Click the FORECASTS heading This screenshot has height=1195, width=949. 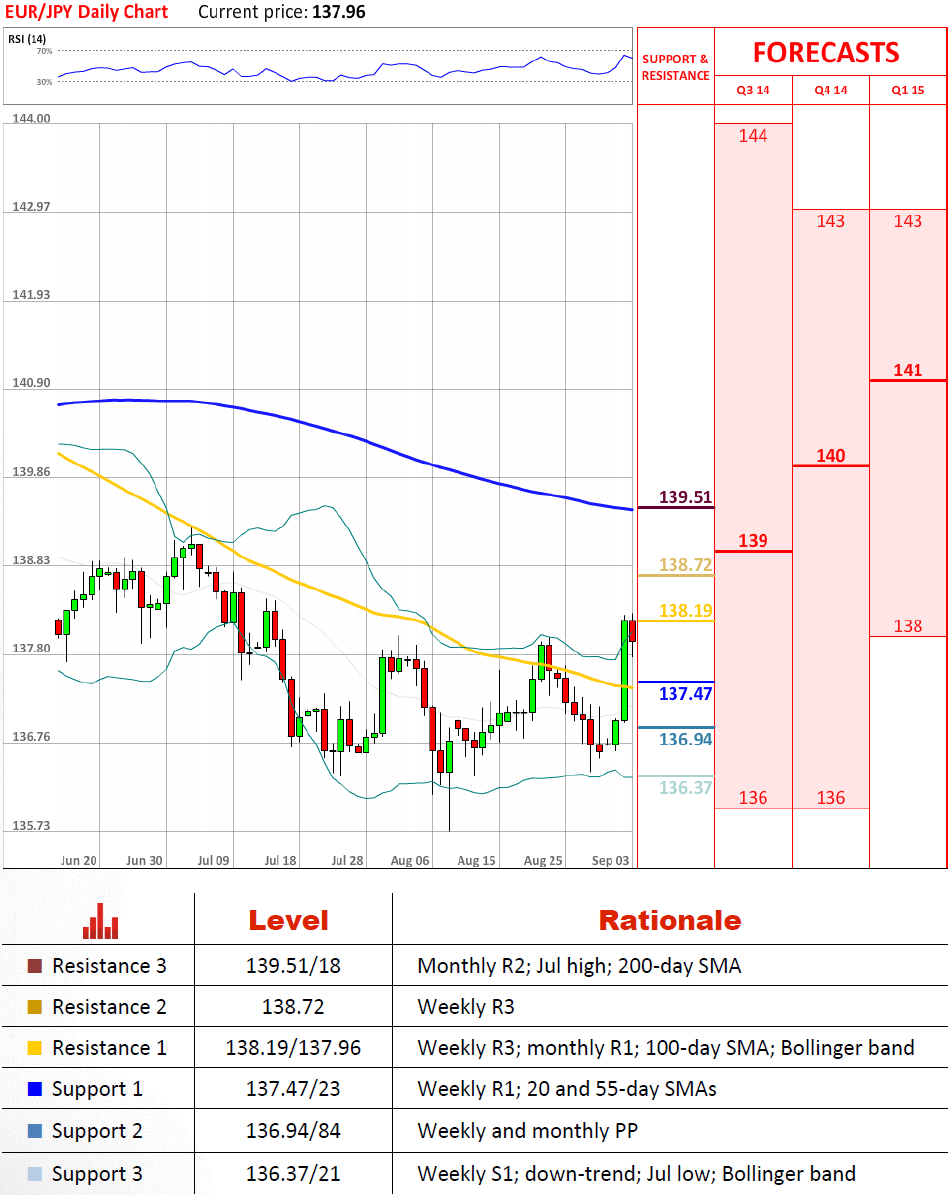click(x=826, y=53)
